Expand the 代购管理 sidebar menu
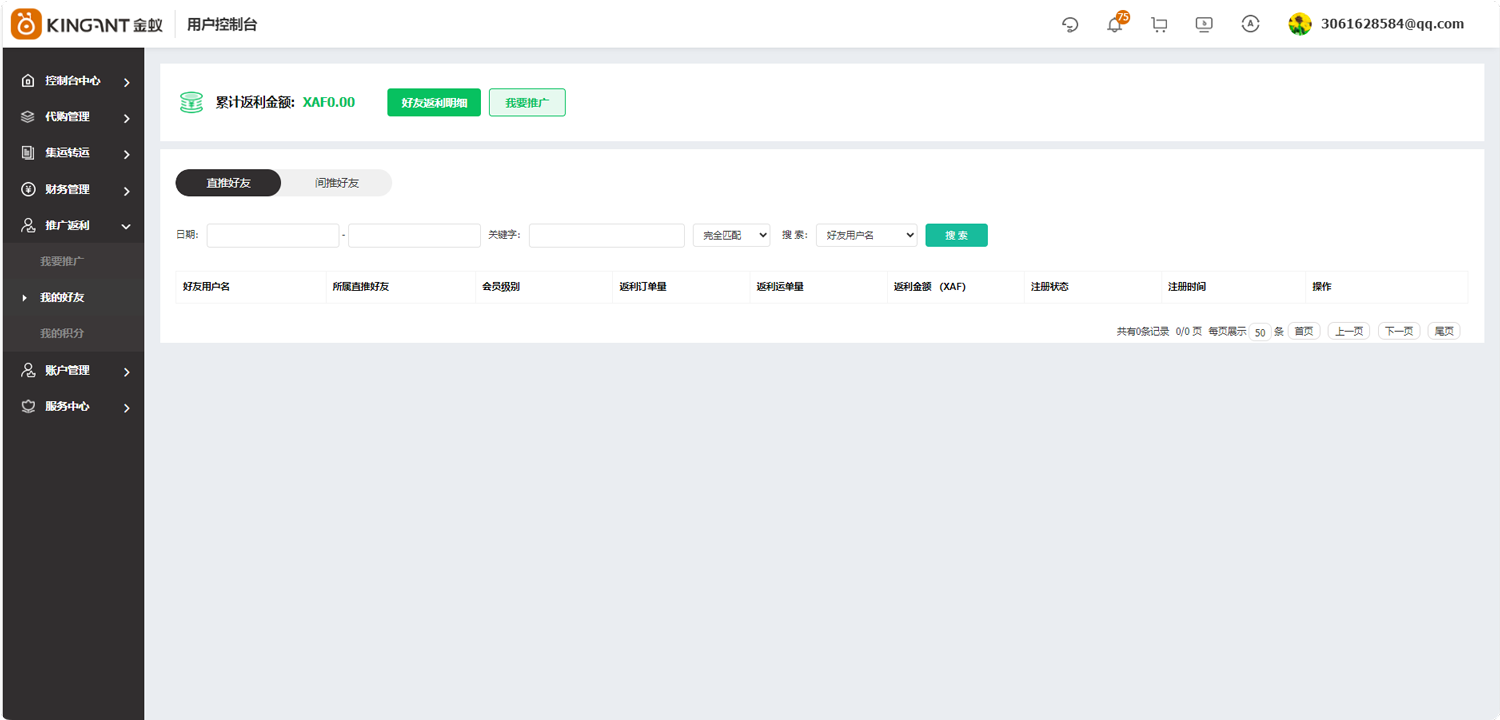 pyautogui.click(x=74, y=117)
